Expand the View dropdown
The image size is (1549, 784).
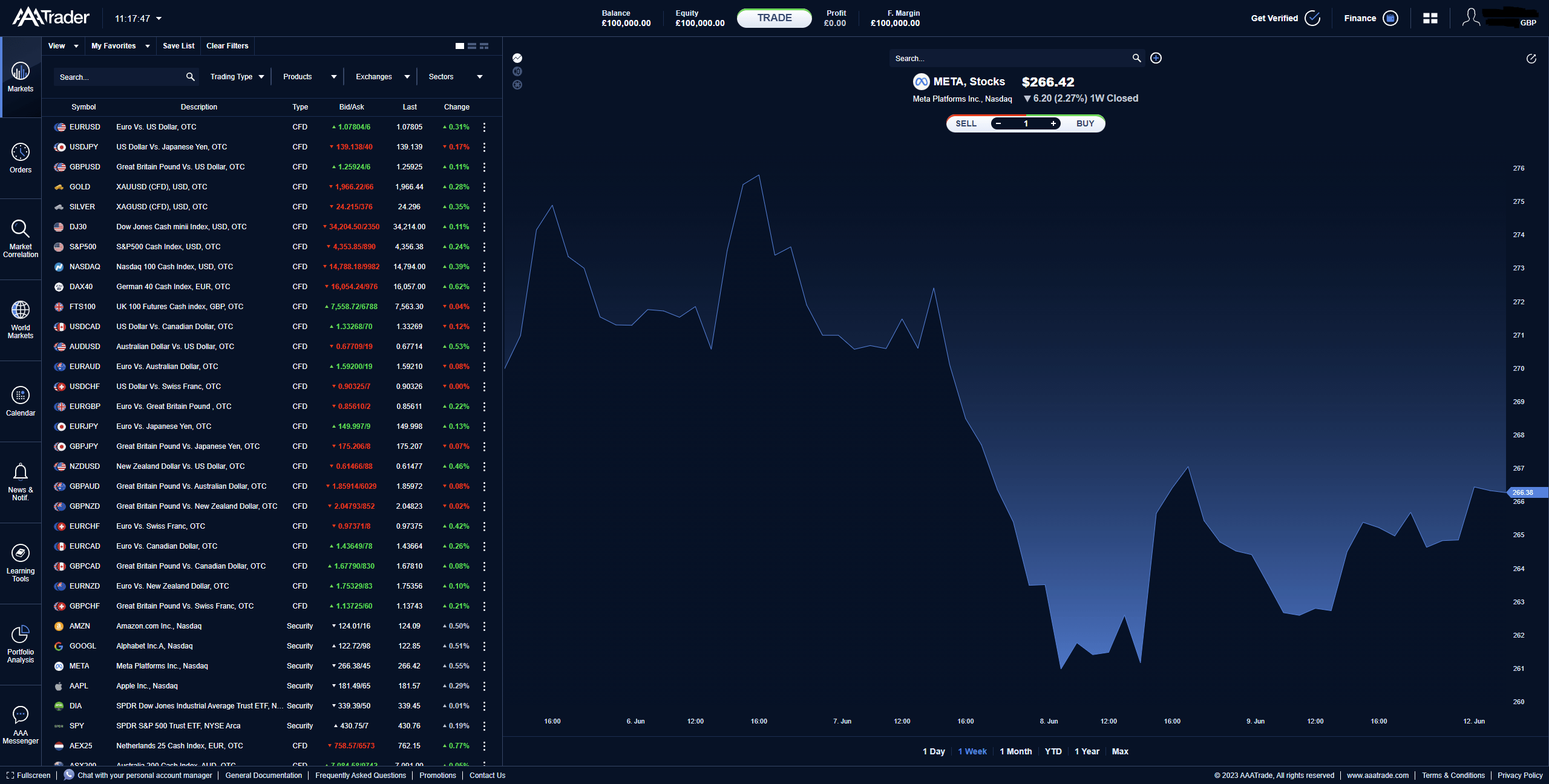(x=64, y=46)
